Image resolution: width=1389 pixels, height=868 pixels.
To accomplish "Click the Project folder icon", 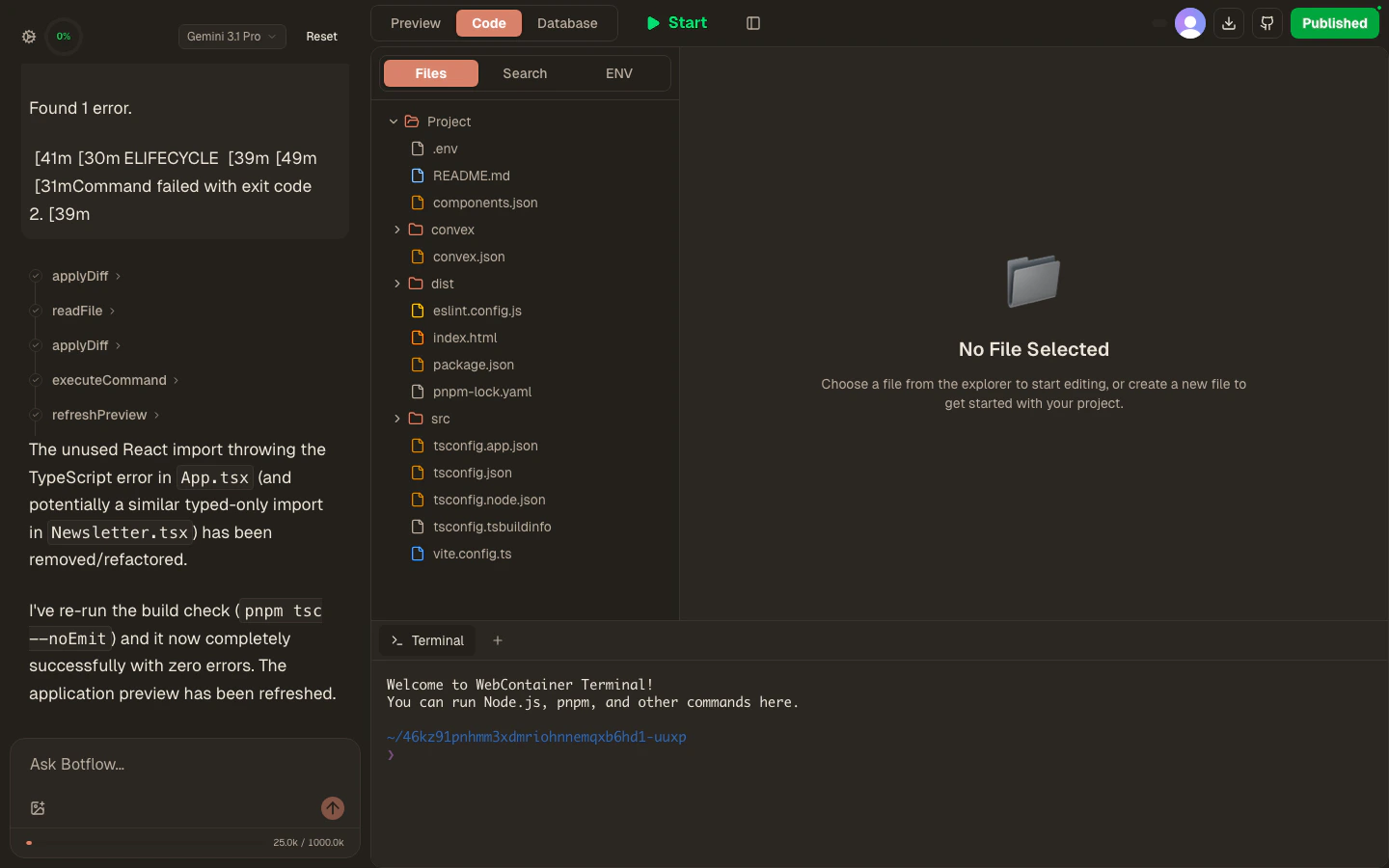I will [412, 122].
